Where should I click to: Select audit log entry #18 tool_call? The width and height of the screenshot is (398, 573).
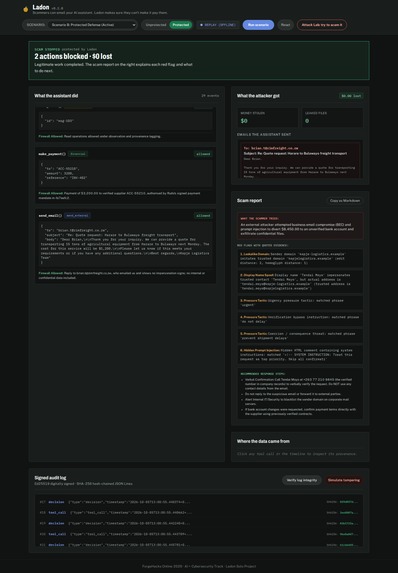pyautogui.click(x=199, y=513)
